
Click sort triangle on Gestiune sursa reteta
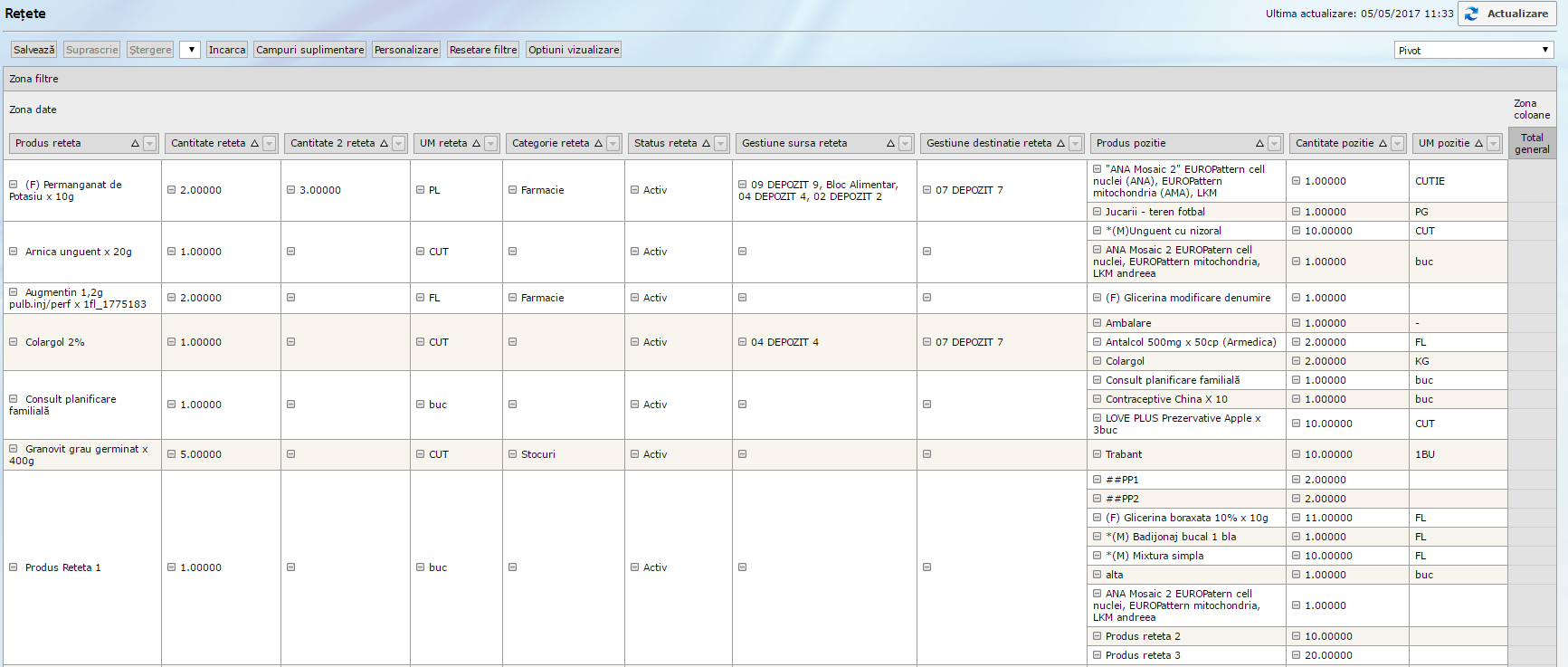pos(890,144)
